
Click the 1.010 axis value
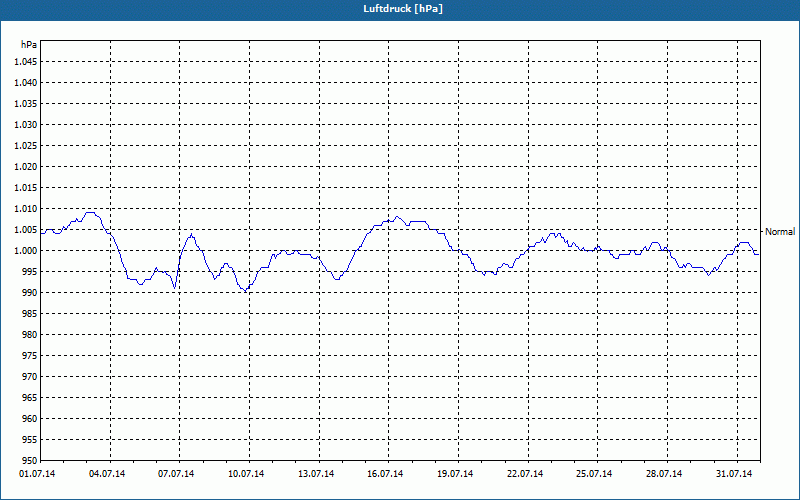pyautogui.click(x=26, y=209)
